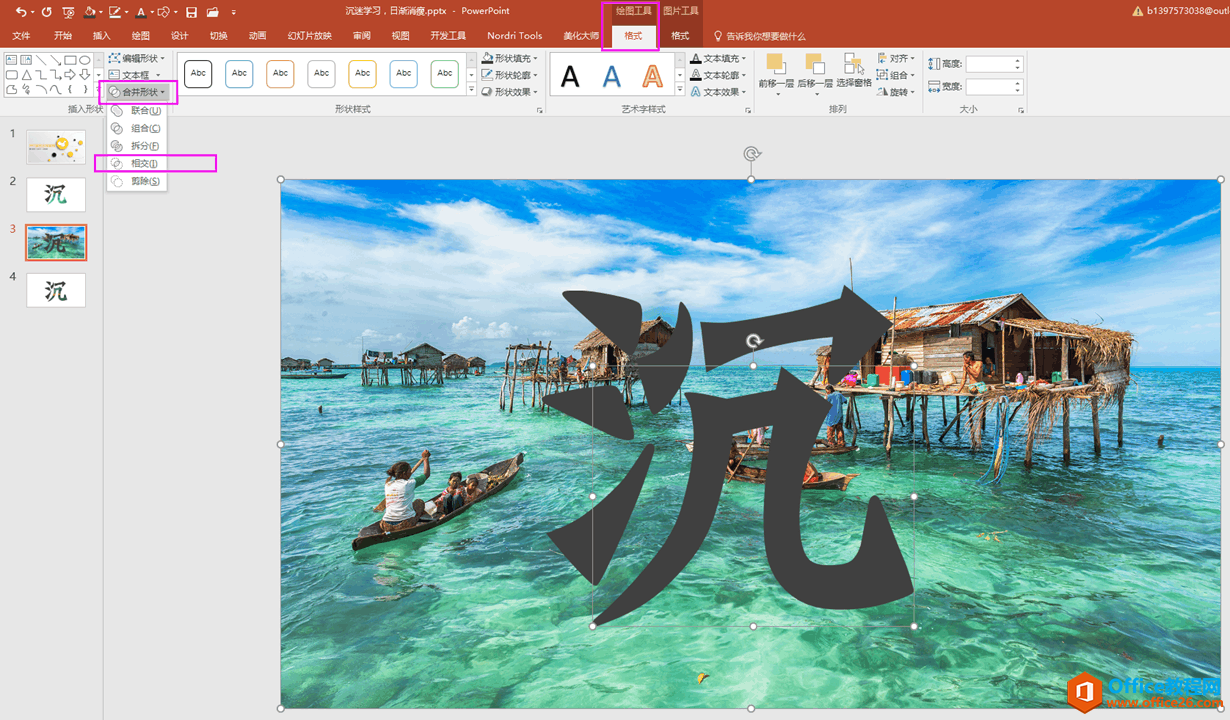This screenshot has width=1230, height=720.
Task: Open the 对齐 align dropdown
Action: [896, 59]
